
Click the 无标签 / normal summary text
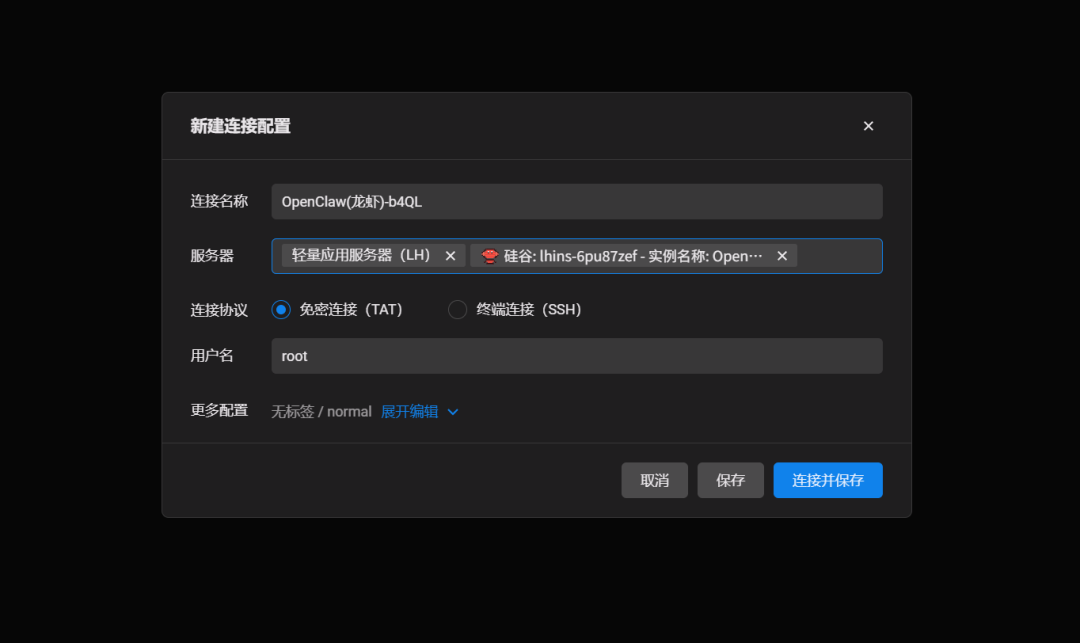click(321, 412)
